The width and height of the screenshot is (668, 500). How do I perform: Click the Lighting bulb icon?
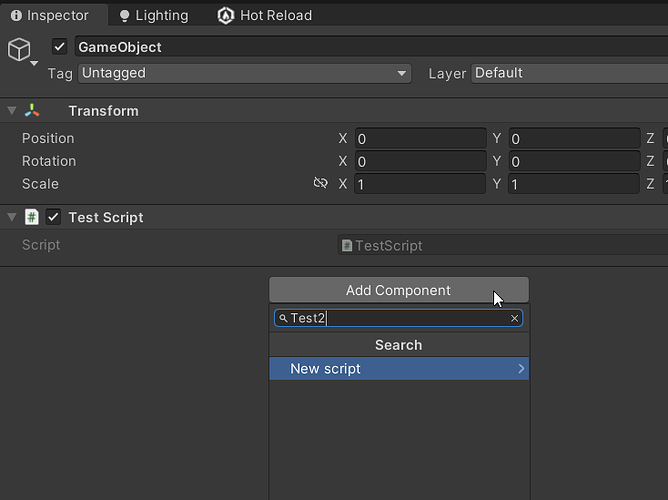point(124,16)
